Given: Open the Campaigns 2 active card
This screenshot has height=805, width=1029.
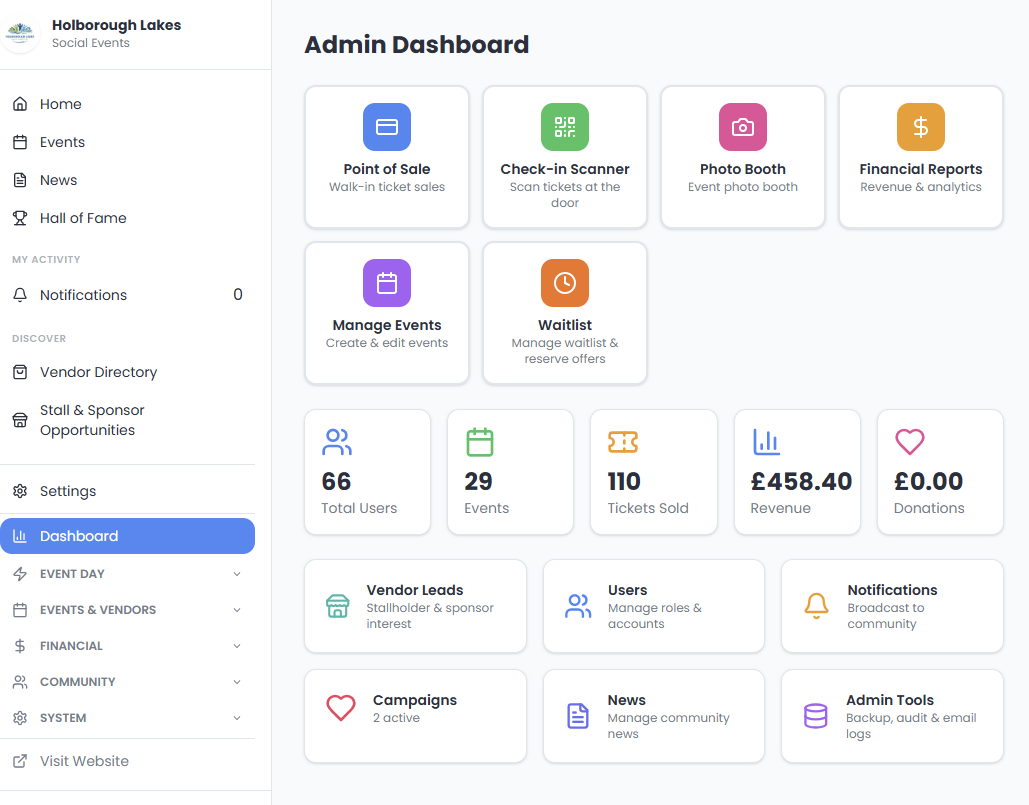Looking at the screenshot, I should [415, 716].
